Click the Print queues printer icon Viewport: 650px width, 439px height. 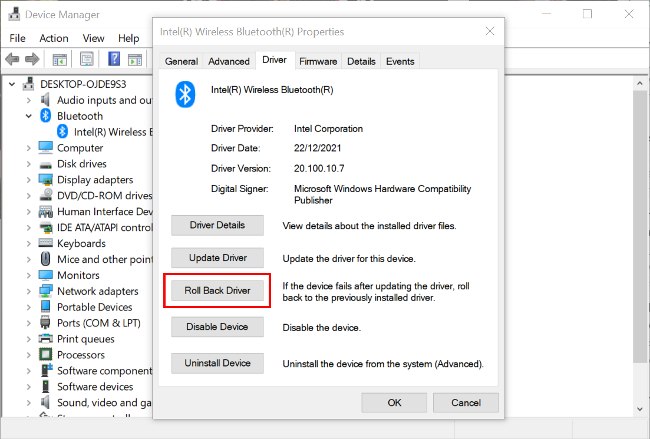pos(46,339)
